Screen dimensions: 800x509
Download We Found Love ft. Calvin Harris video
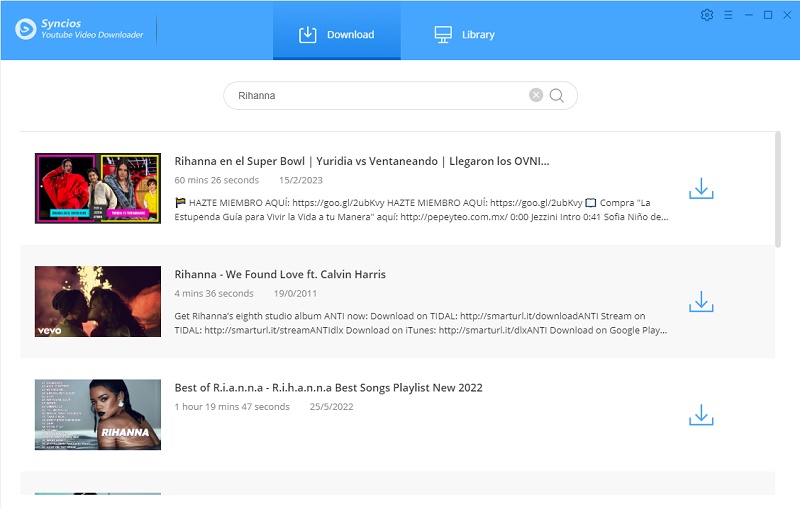[701, 301]
